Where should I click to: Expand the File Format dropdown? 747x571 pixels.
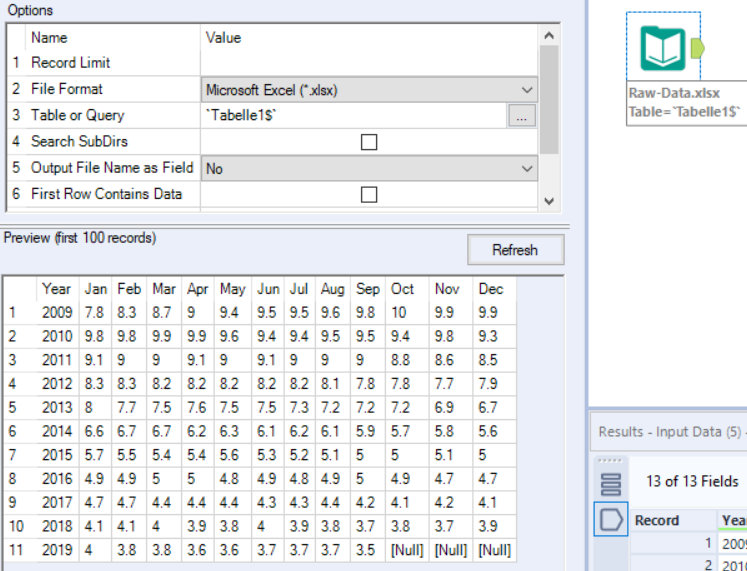pyautogui.click(x=369, y=90)
